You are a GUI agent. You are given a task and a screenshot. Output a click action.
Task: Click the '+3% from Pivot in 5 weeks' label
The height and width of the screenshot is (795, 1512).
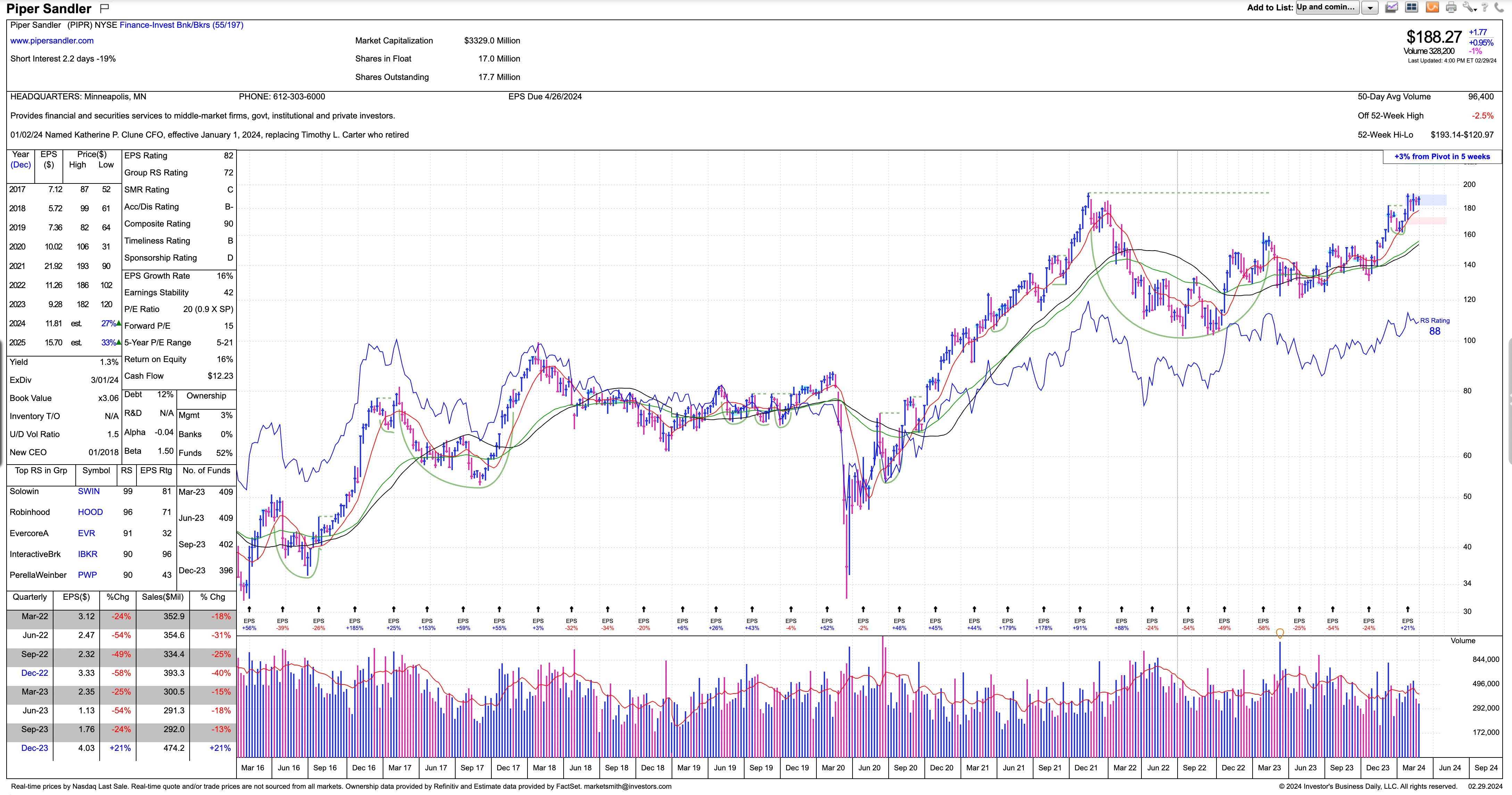(1442, 157)
